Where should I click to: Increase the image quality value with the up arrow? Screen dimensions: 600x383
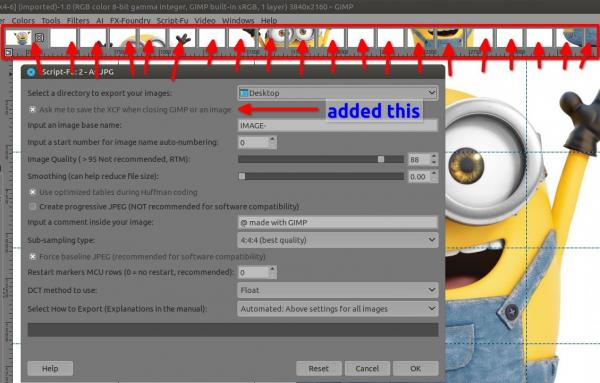pyautogui.click(x=434, y=156)
